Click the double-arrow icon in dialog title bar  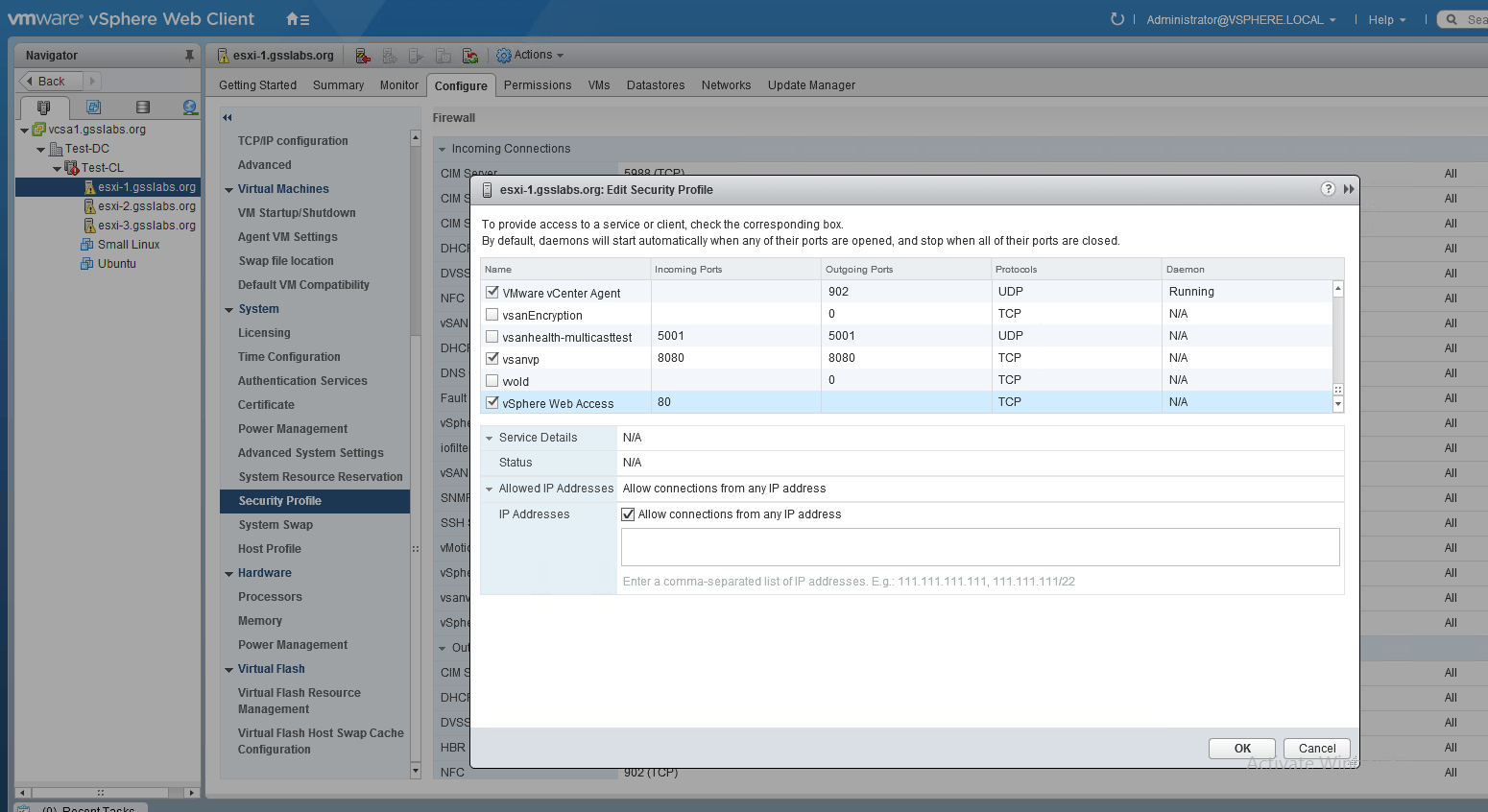1349,189
